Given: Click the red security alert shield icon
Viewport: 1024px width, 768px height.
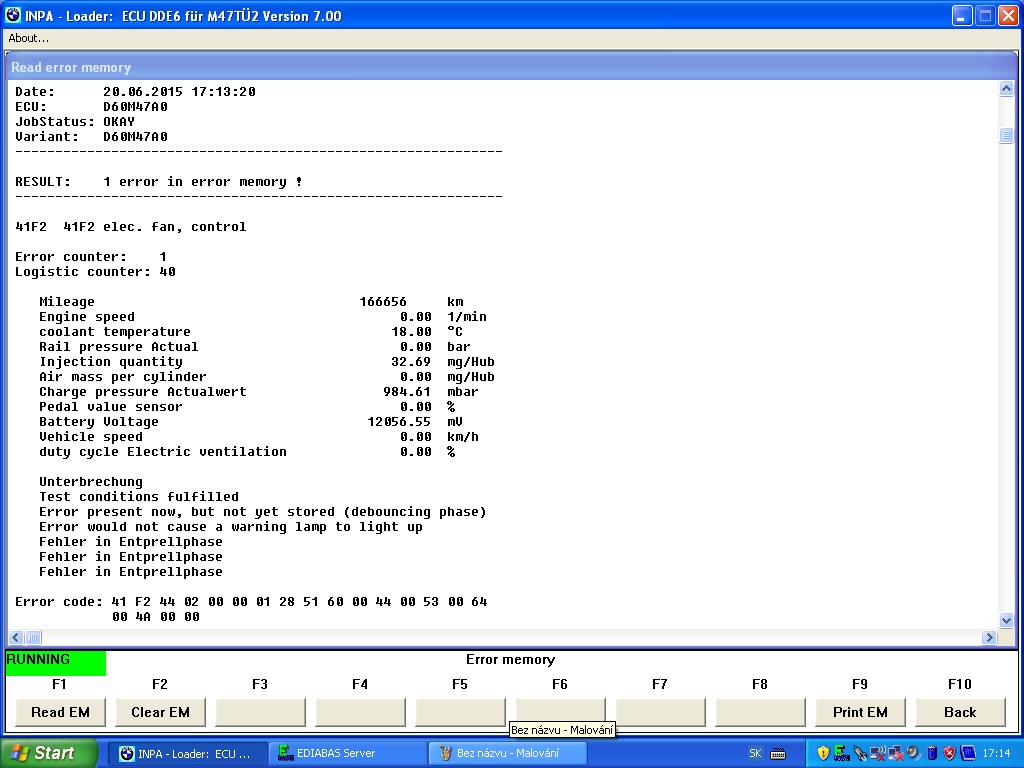Looking at the screenshot, I should [949, 753].
